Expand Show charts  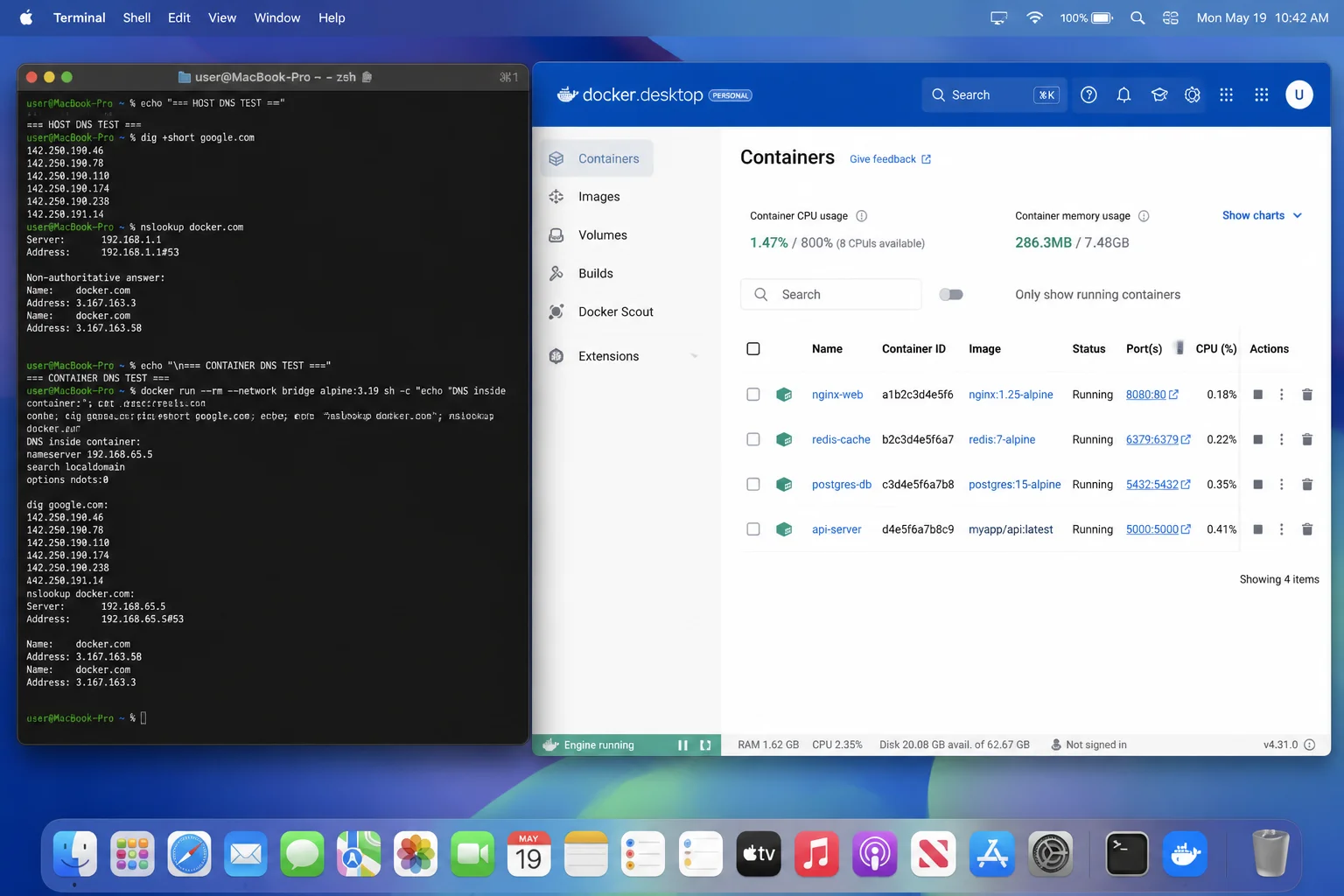click(x=1262, y=215)
